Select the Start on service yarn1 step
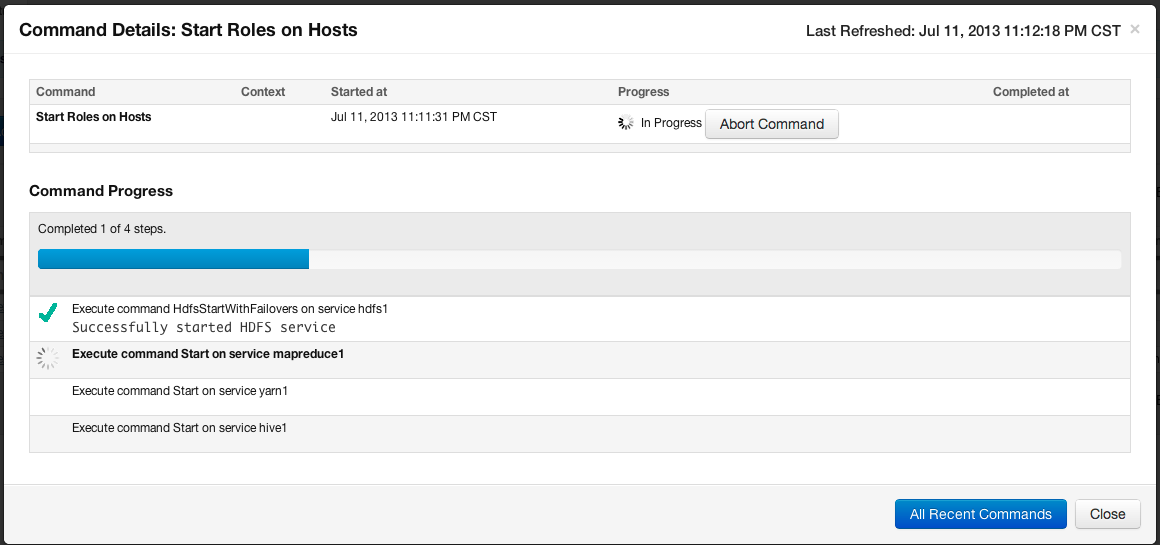This screenshot has height=545, width=1160. pos(579,397)
